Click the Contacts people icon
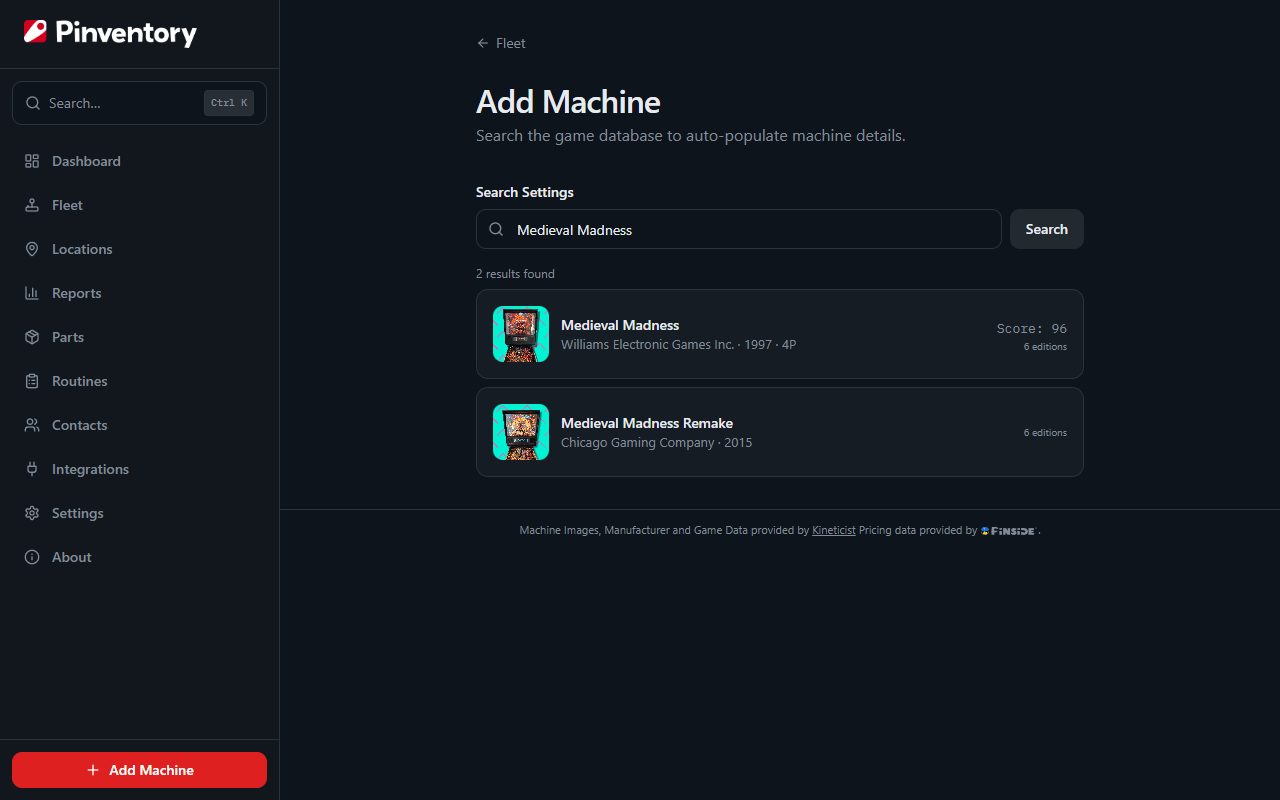 click(32, 425)
